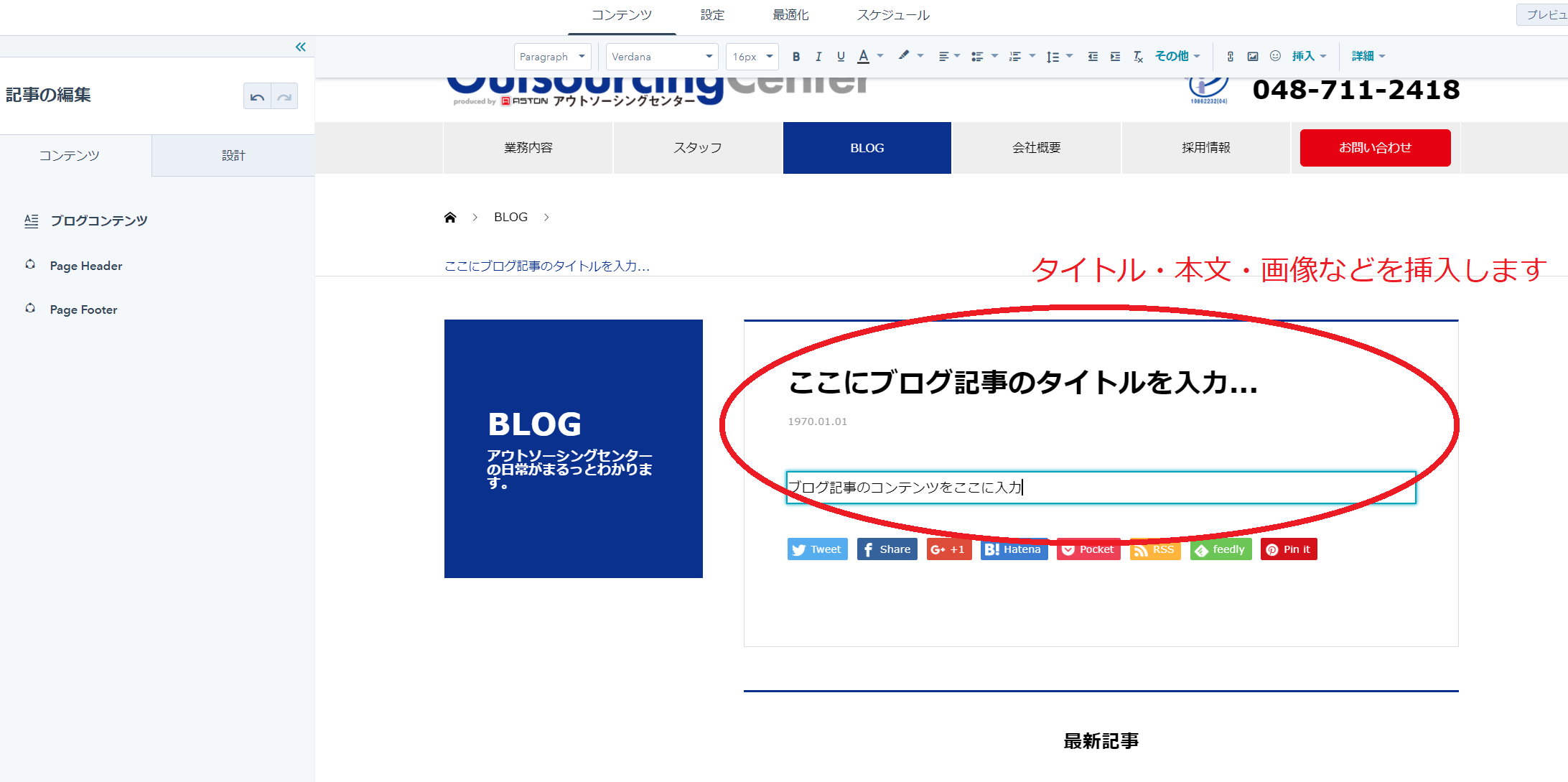Click the red お問い合わせ button

coord(1376,148)
